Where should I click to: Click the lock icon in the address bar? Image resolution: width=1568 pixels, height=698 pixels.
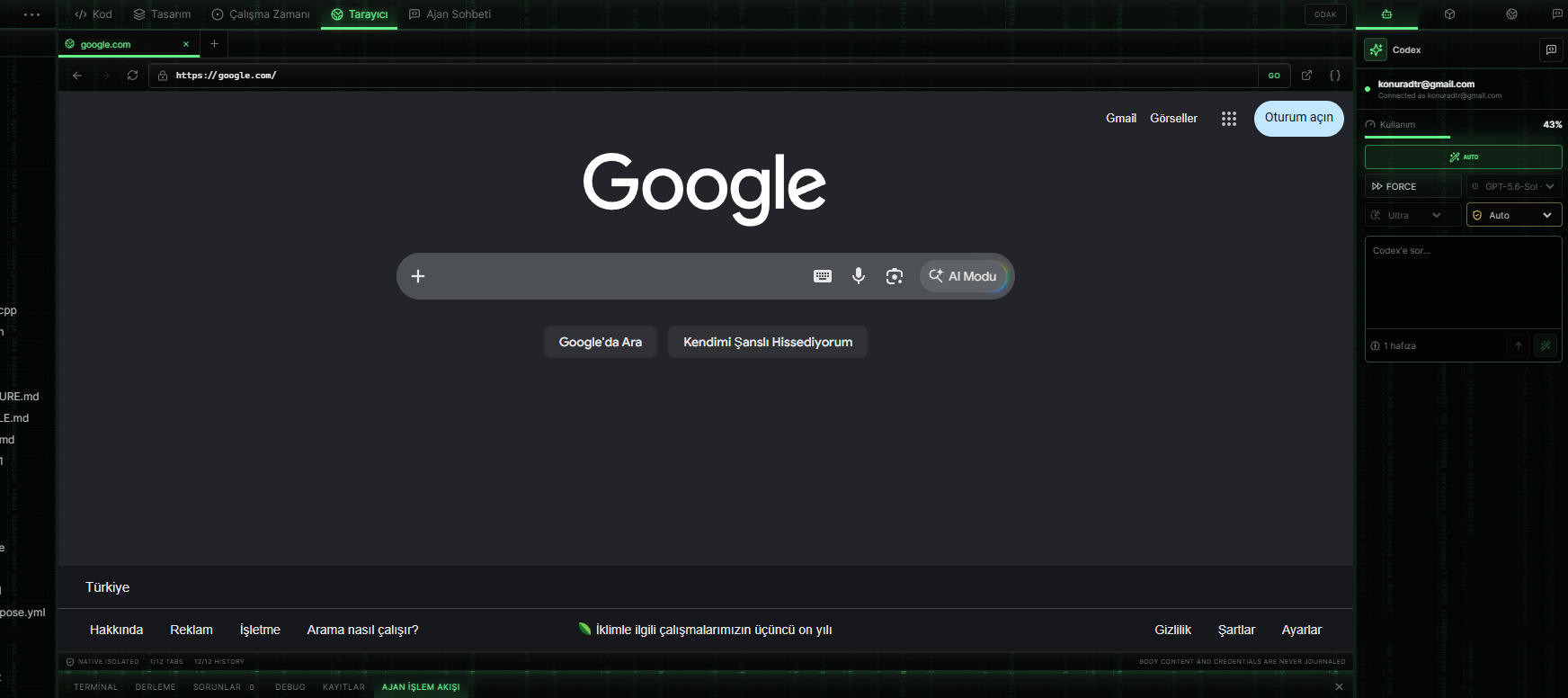(x=163, y=76)
